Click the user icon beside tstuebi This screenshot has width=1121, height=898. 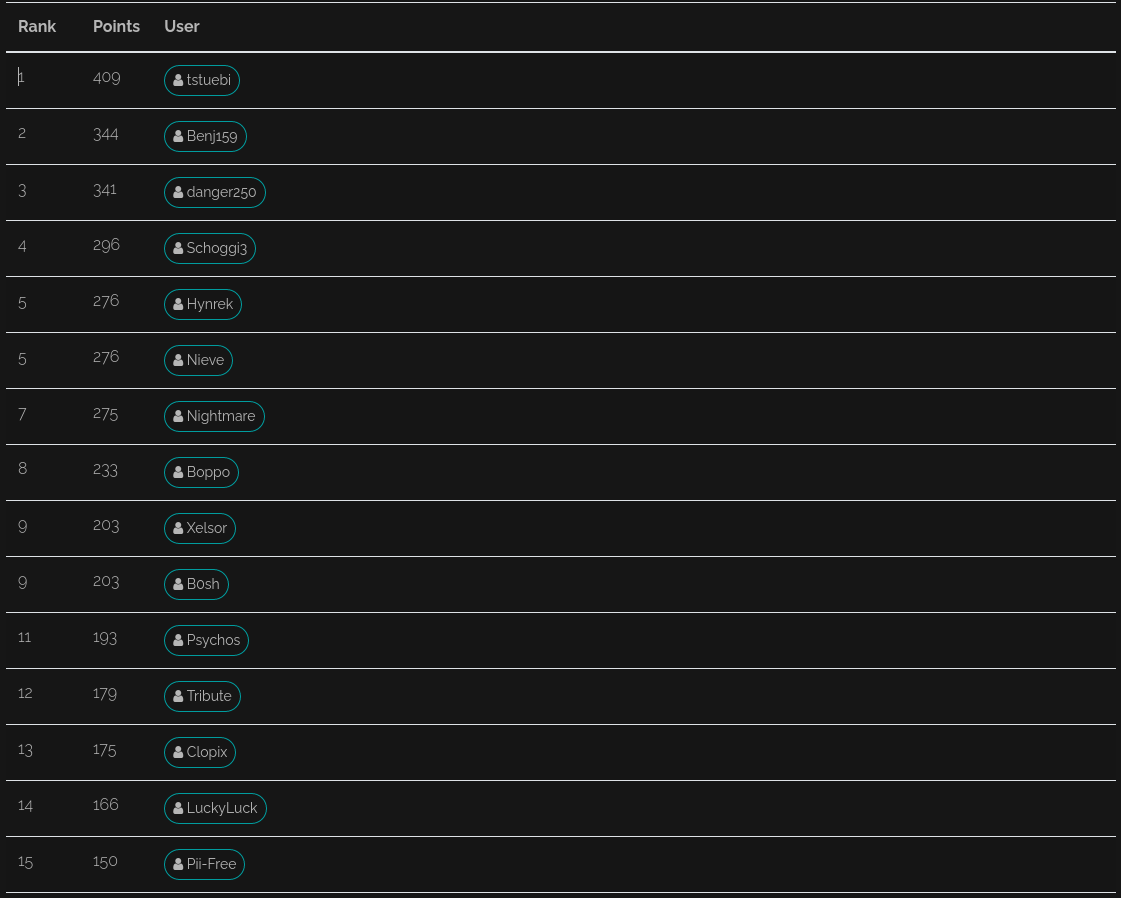click(178, 80)
